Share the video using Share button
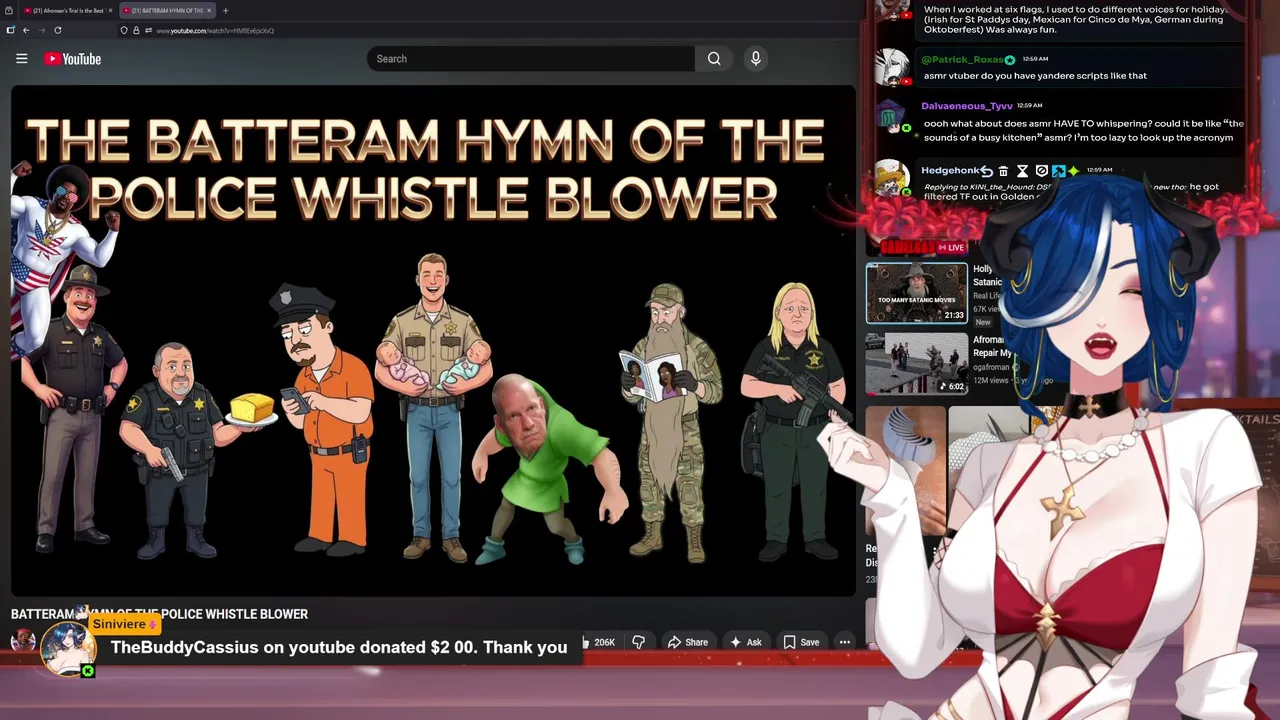Image resolution: width=1280 pixels, height=720 pixels. click(x=687, y=642)
